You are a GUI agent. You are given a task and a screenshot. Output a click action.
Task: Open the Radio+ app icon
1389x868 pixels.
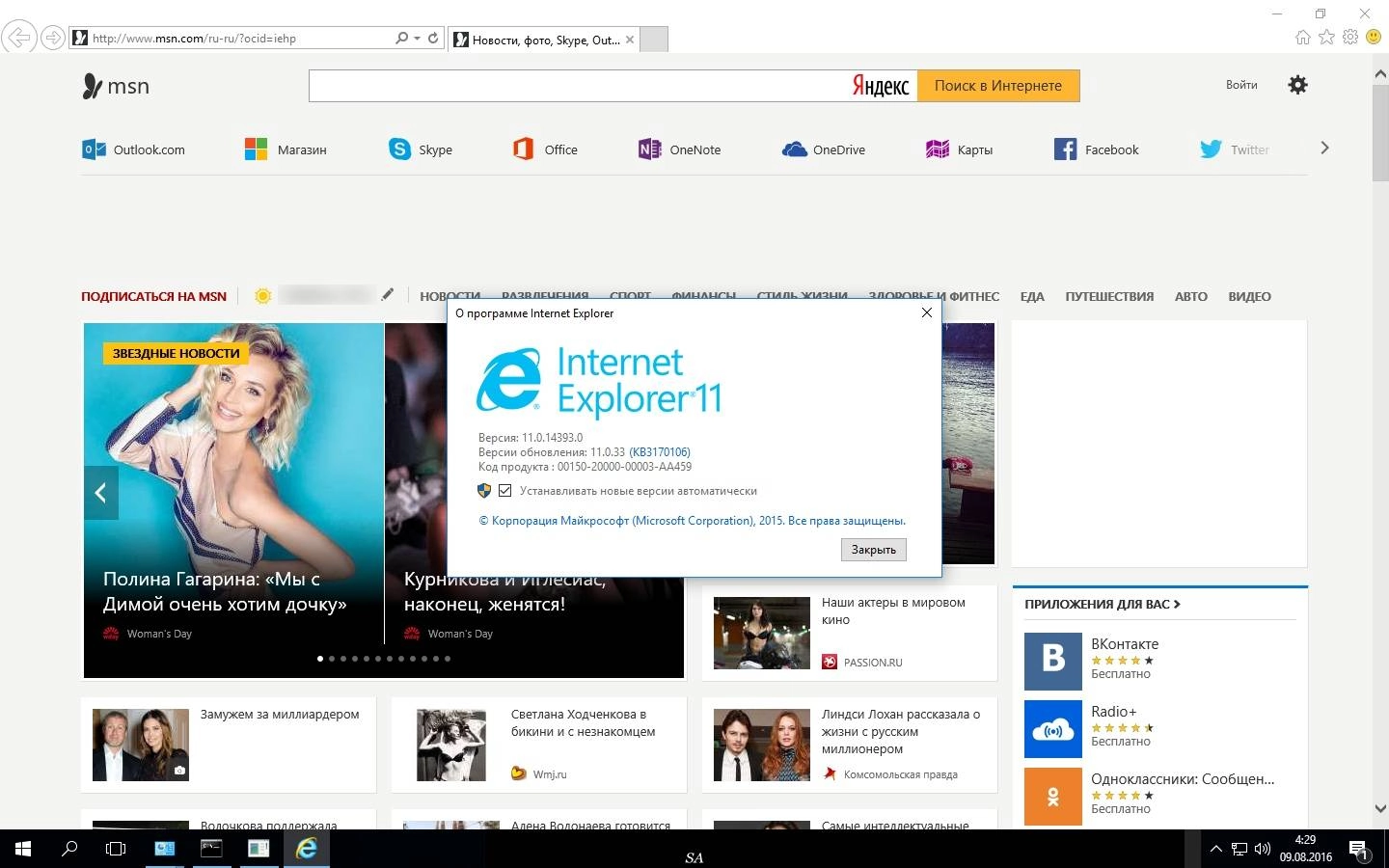(1052, 729)
